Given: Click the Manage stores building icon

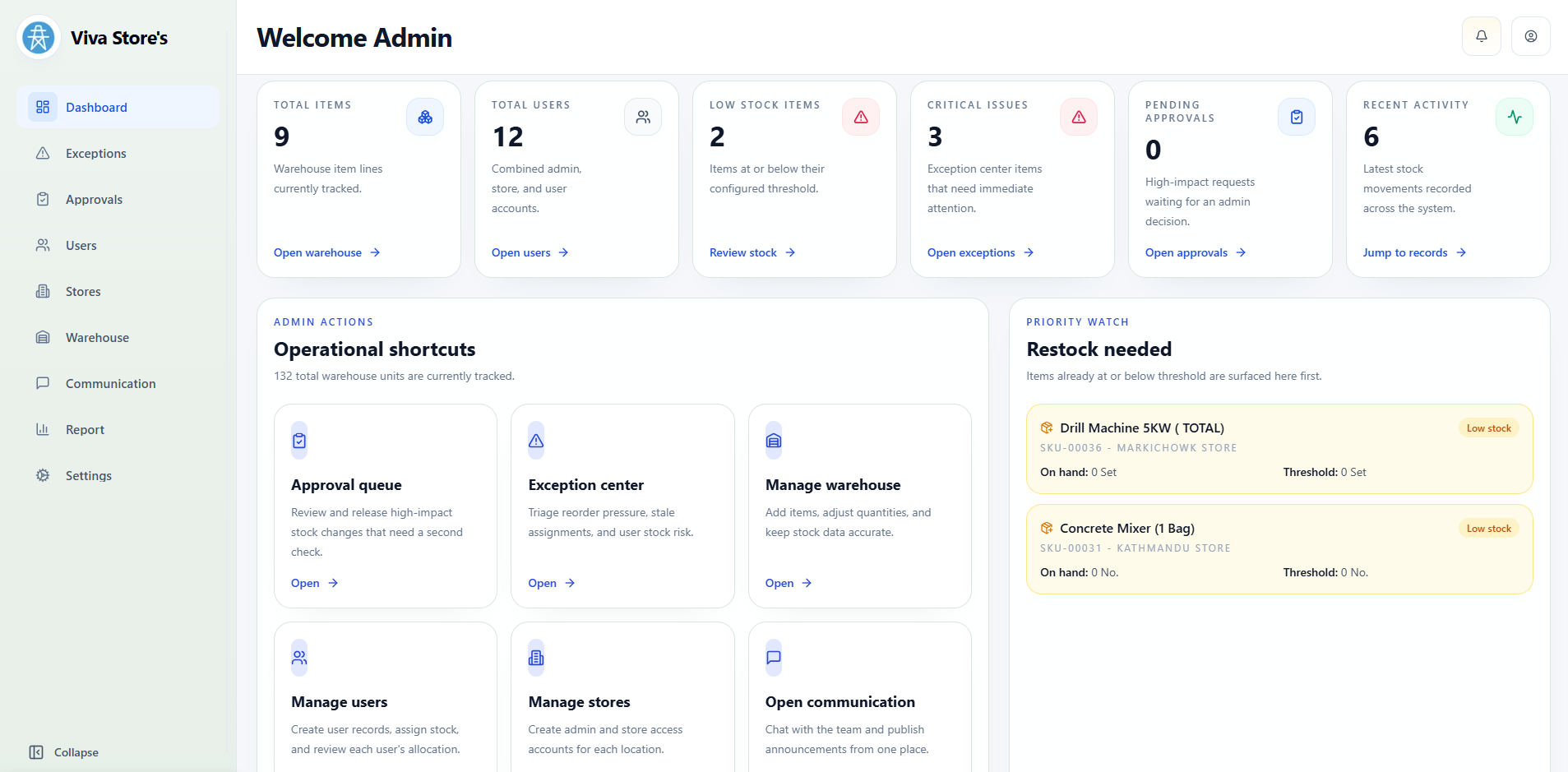Looking at the screenshot, I should point(536,658).
